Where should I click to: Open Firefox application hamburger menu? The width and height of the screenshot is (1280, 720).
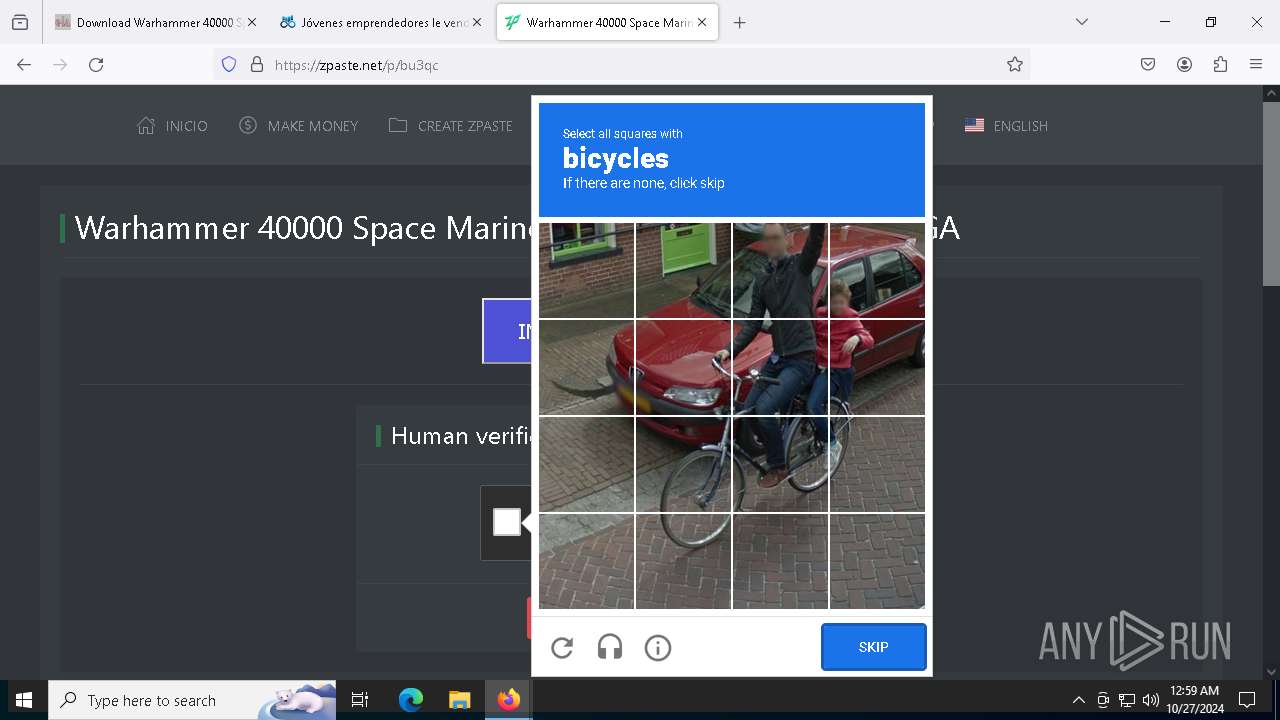click(x=1256, y=64)
